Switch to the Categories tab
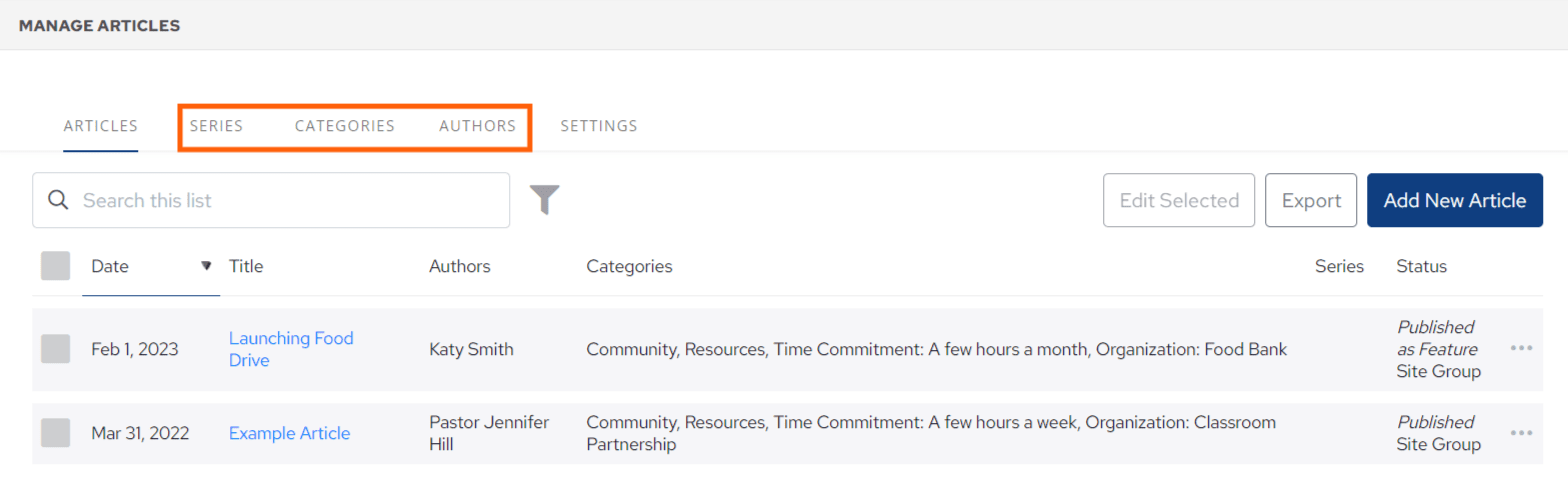1568x483 pixels. click(x=344, y=126)
